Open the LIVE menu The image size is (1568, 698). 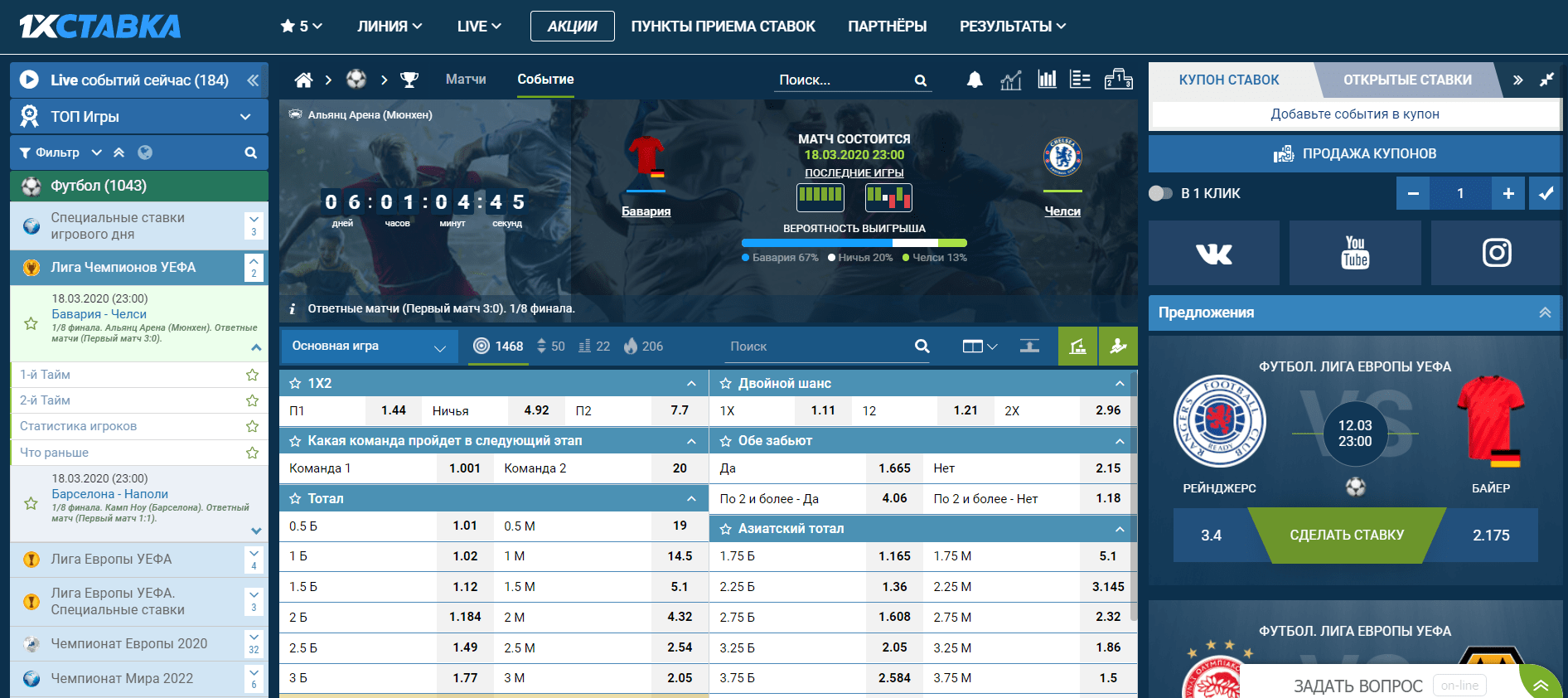479,27
